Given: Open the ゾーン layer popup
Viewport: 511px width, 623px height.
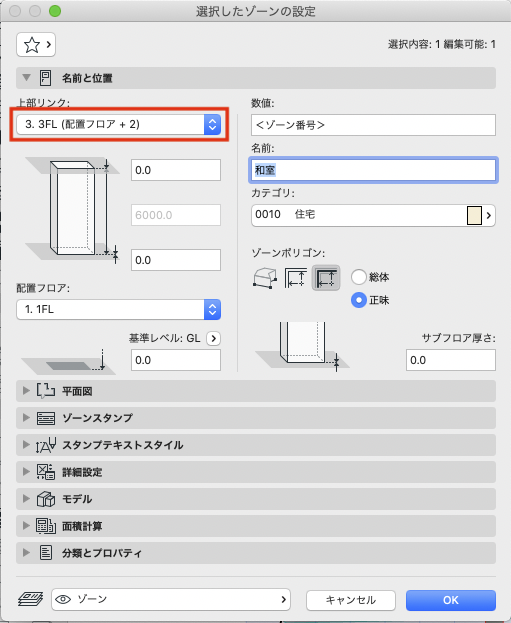Looking at the screenshot, I should point(171,599).
